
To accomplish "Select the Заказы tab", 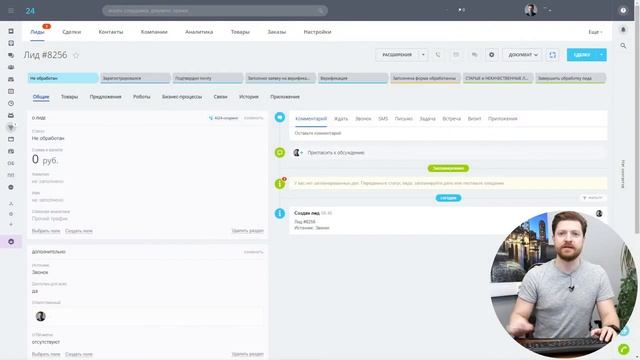I will pyautogui.click(x=276, y=32).
